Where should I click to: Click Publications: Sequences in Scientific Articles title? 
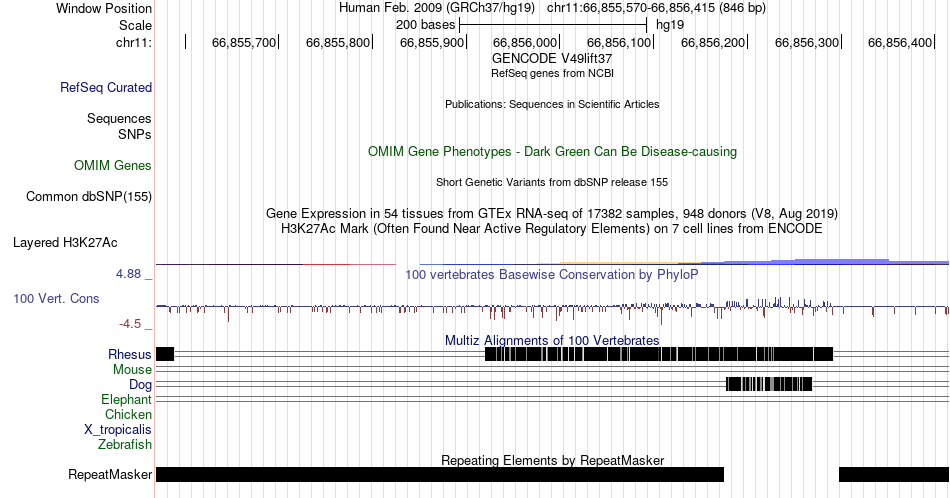point(552,104)
